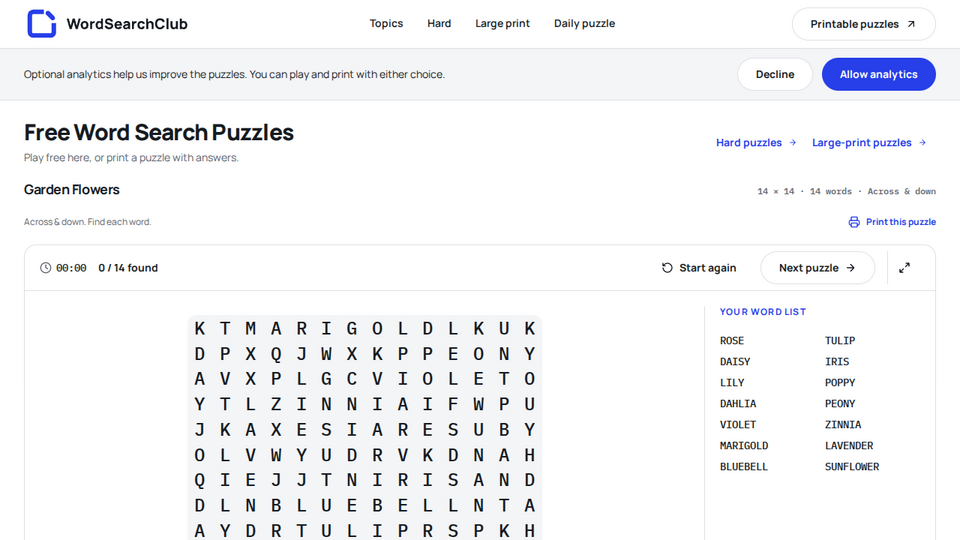The image size is (960, 540).
Task: Select BLUEBELL in the word list
Action: click(744, 467)
